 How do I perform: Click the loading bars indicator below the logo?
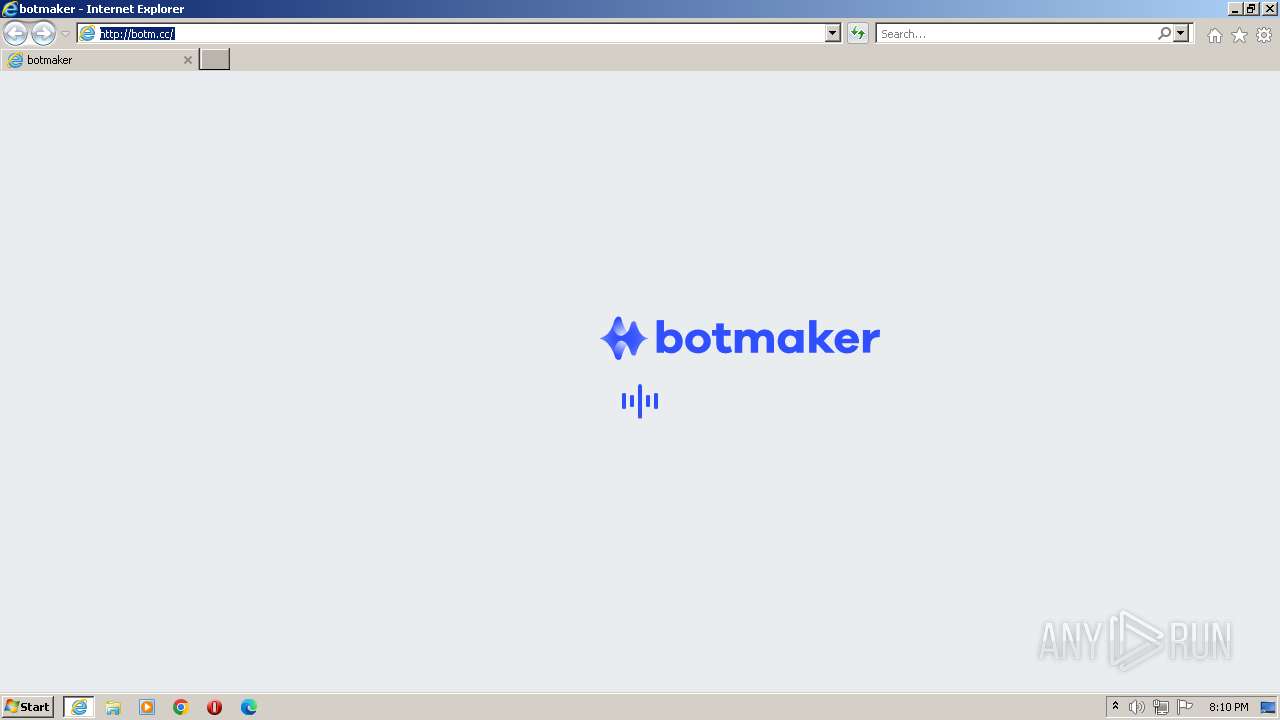coord(640,401)
